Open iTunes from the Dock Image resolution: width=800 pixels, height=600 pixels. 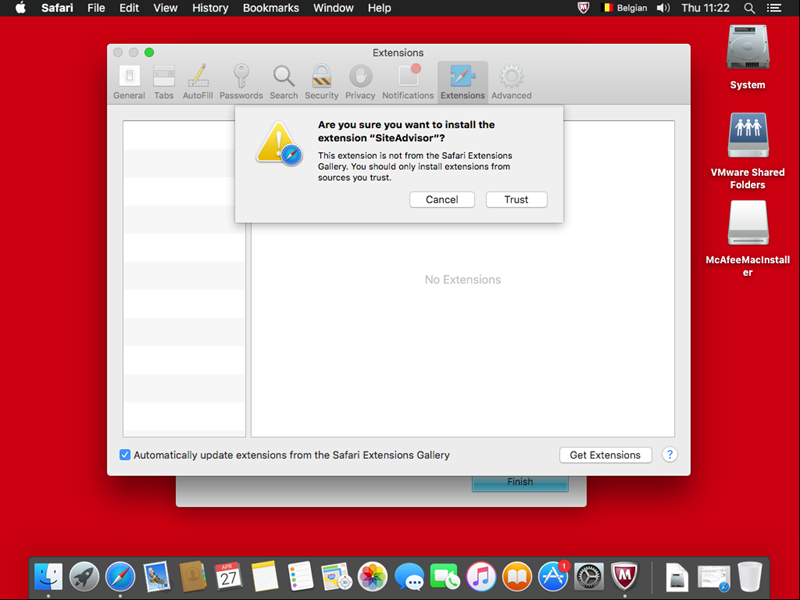[481, 577]
